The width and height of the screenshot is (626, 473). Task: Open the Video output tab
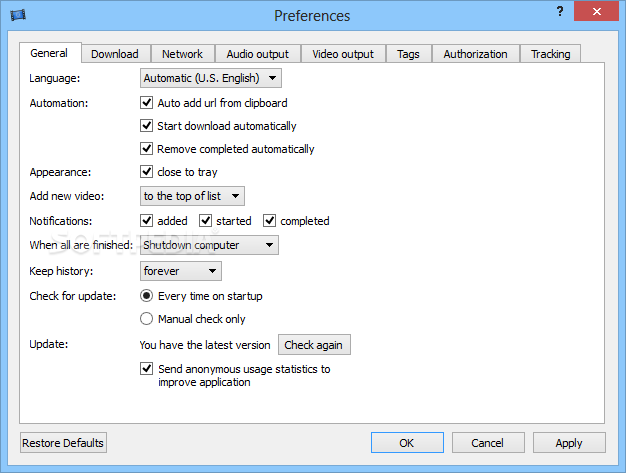[343, 54]
